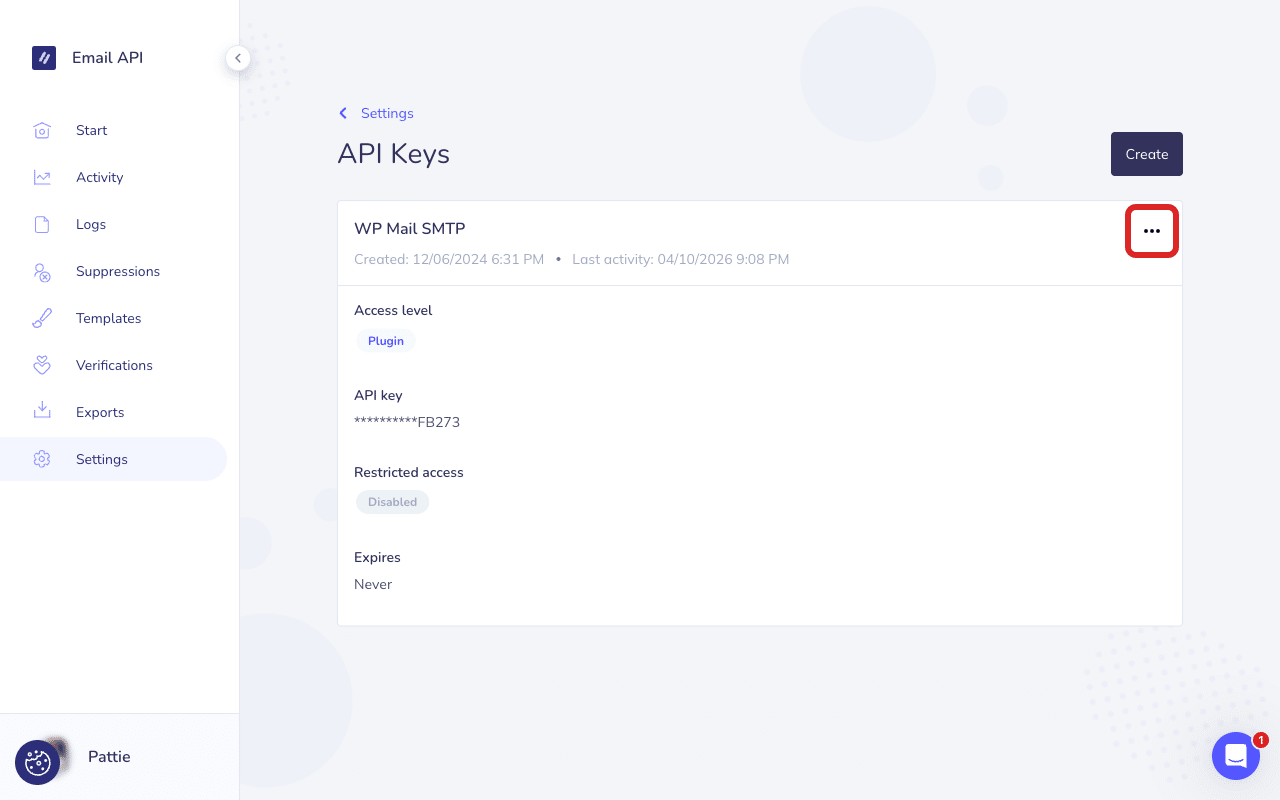Viewport: 1280px width, 800px height.
Task: Click the masked API key ending in FB273
Action: (x=407, y=422)
